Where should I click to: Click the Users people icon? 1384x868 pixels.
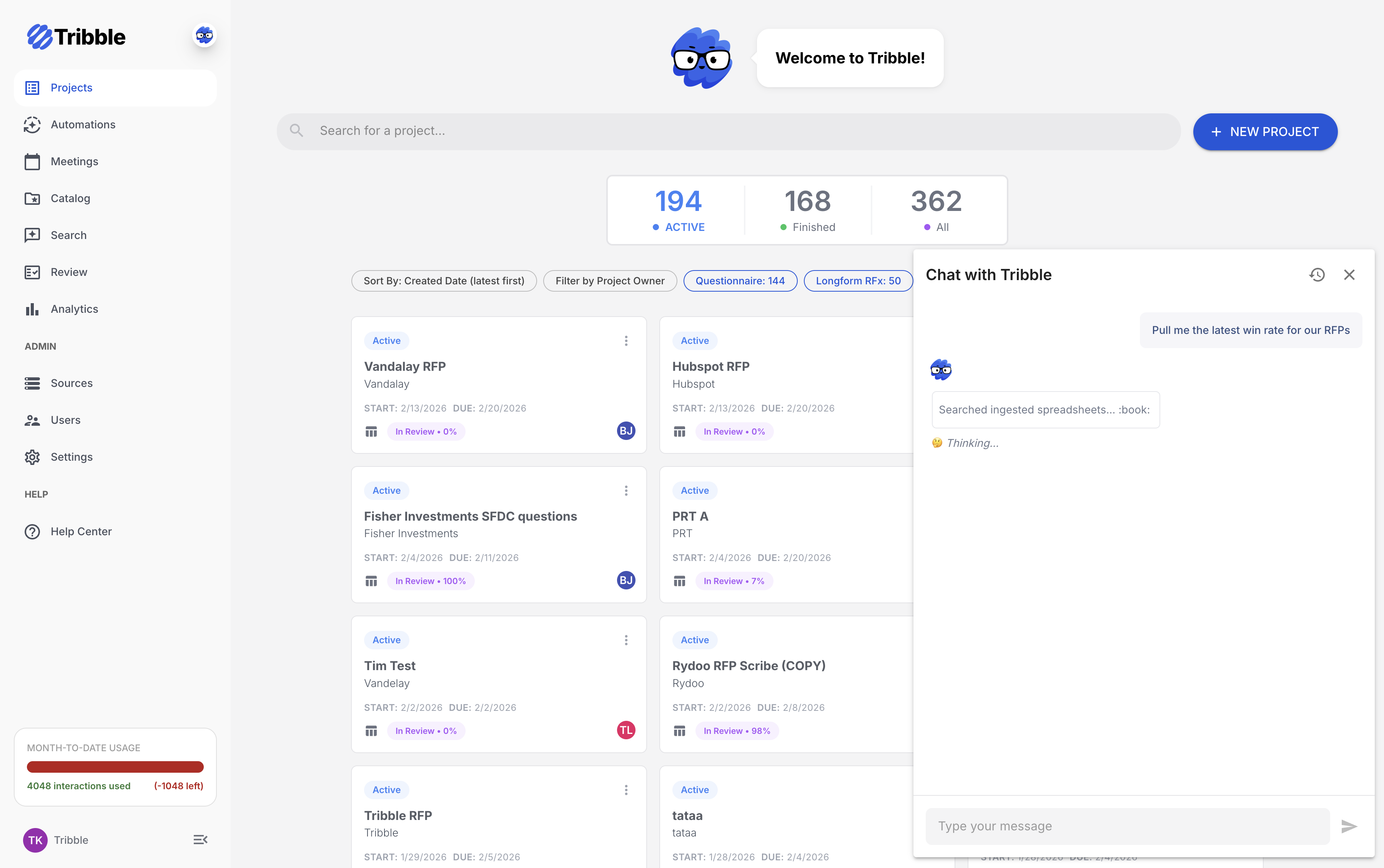click(32, 420)
